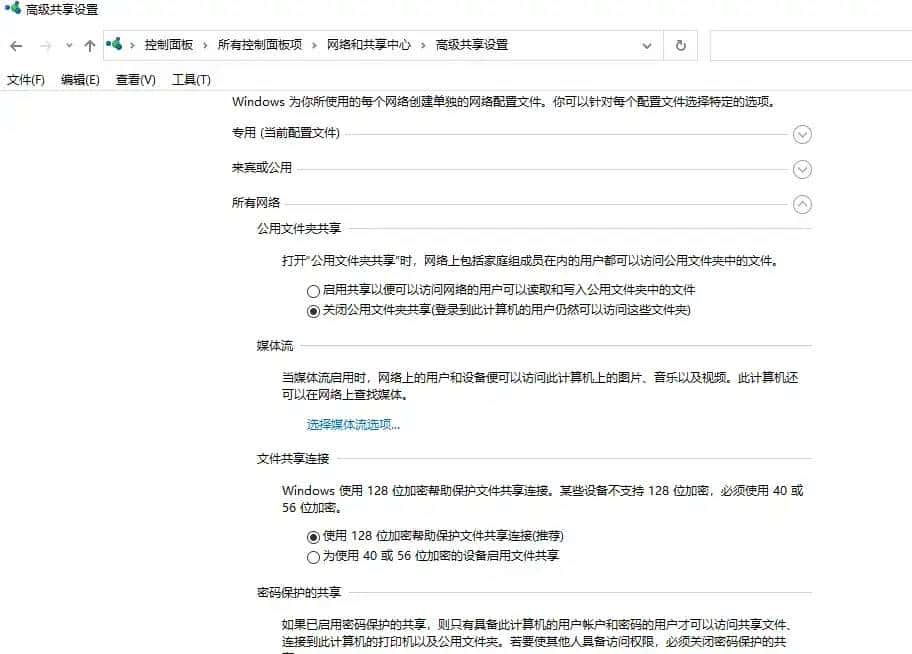Viewport: 912px width, 654px height.
Task: Enable 启用共享以便可以访问网络的用户 radio option
Action: pos(313,289)
